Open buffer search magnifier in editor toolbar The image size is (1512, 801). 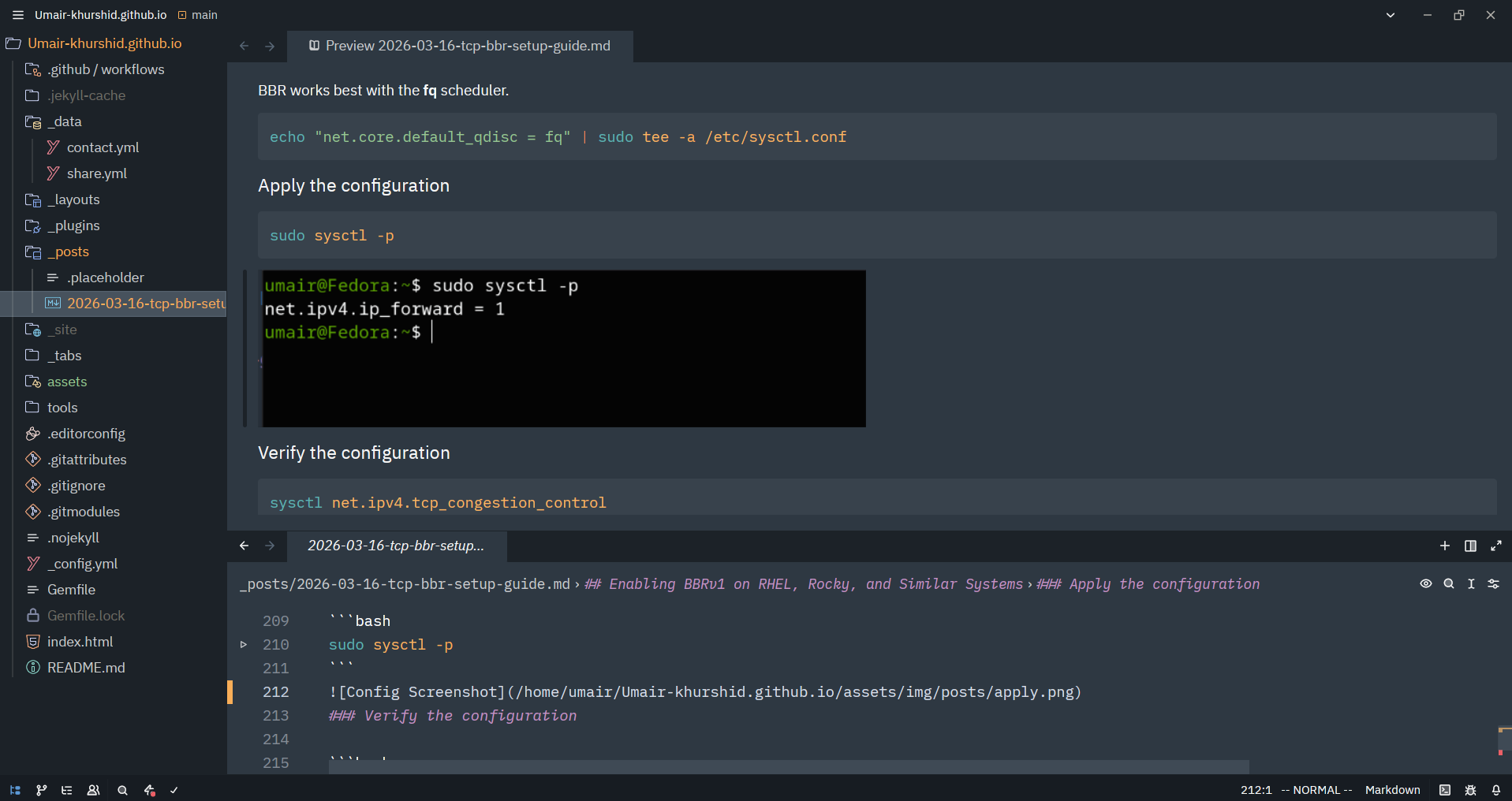pyautogui.click(x=1449, y=584)
